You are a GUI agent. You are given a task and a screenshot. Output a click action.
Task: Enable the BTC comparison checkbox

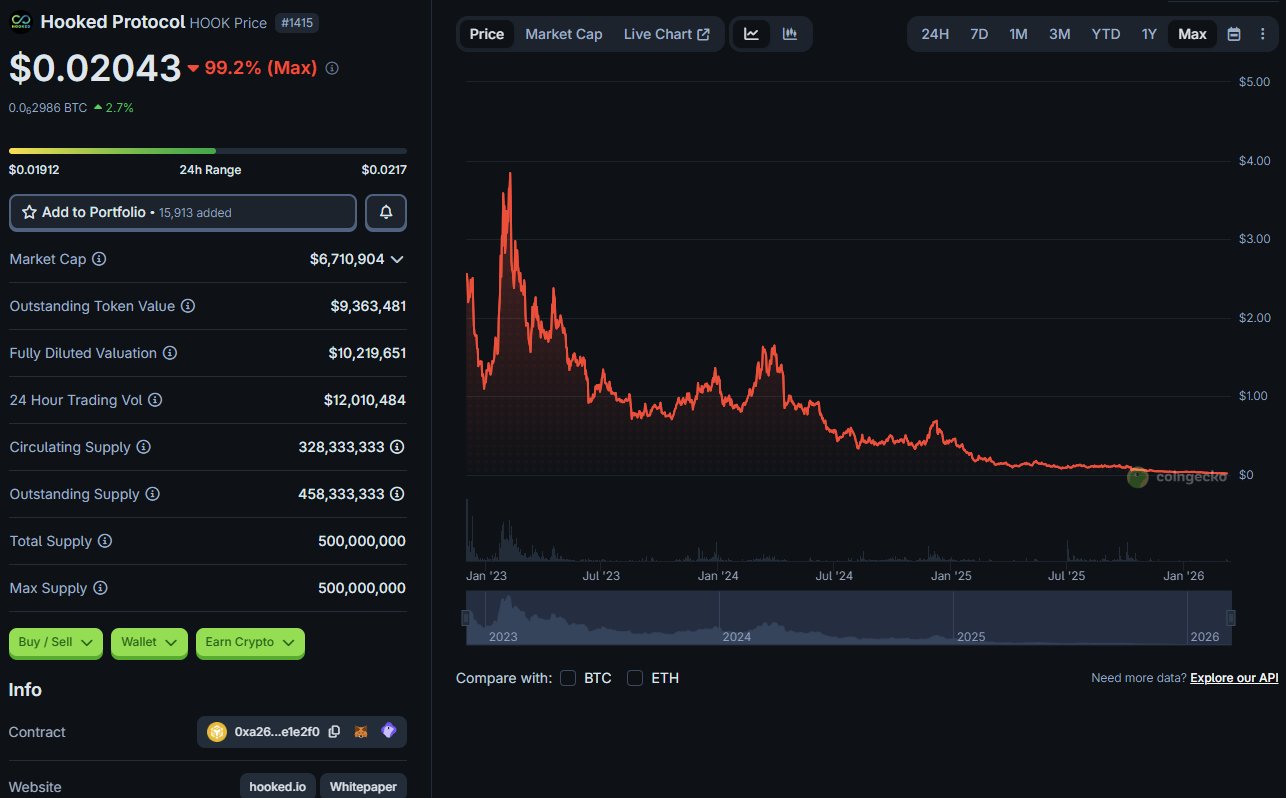(x=568, y=678)
